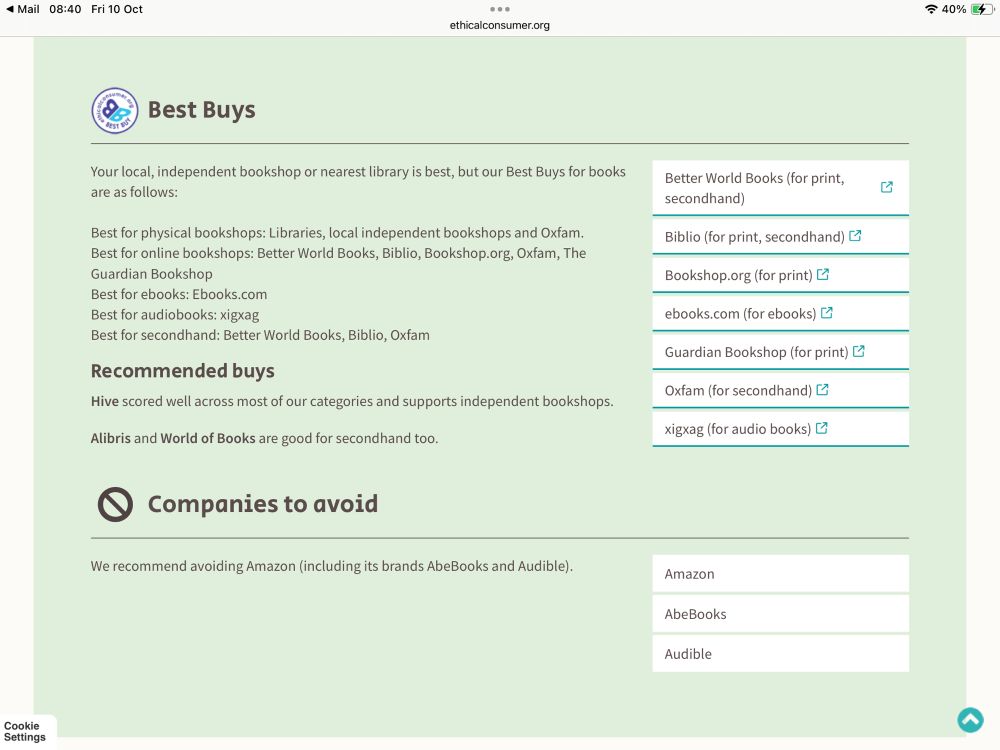The image size is (1000, 750).
Task: Open Better World Books link
Action: pos(780,188)
